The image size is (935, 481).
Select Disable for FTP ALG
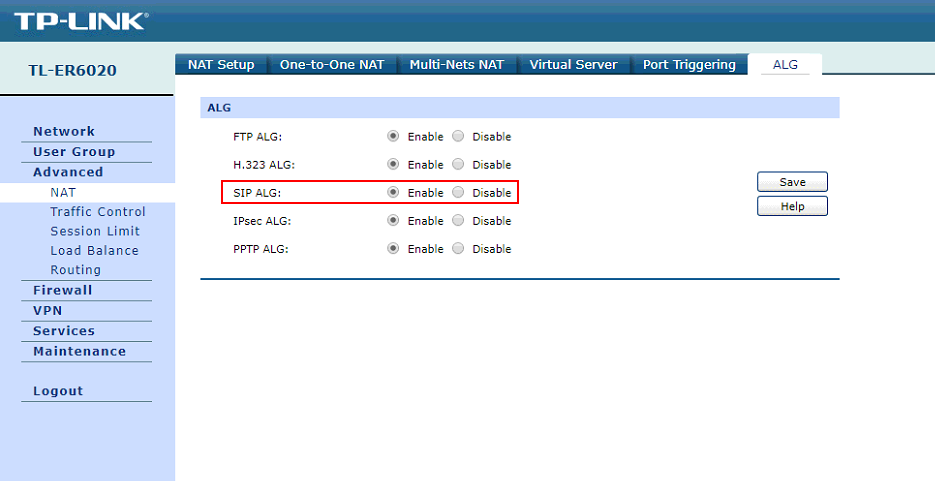click(459, 137)
